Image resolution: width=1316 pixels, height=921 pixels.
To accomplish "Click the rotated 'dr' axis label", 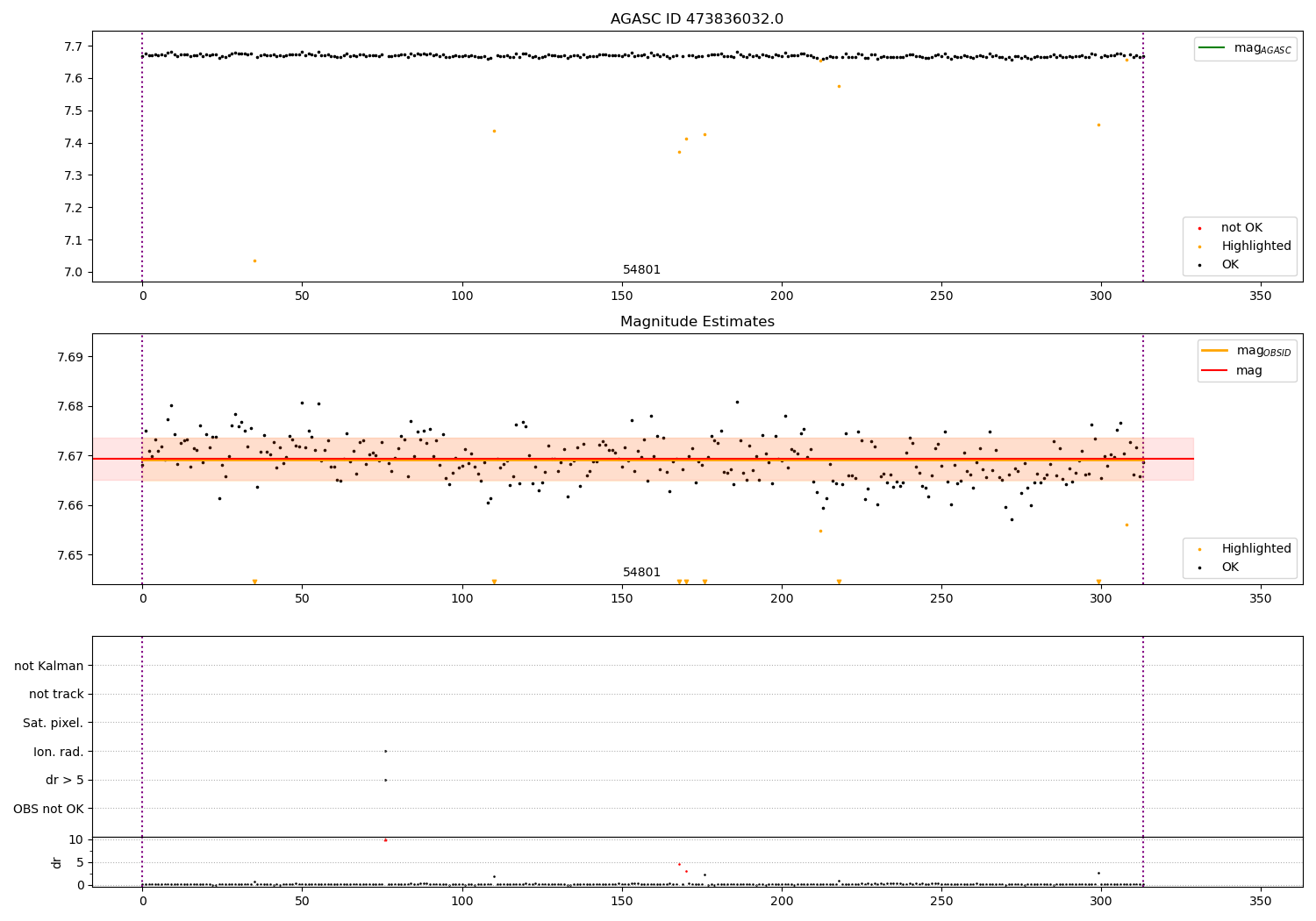I will (57, 862).
